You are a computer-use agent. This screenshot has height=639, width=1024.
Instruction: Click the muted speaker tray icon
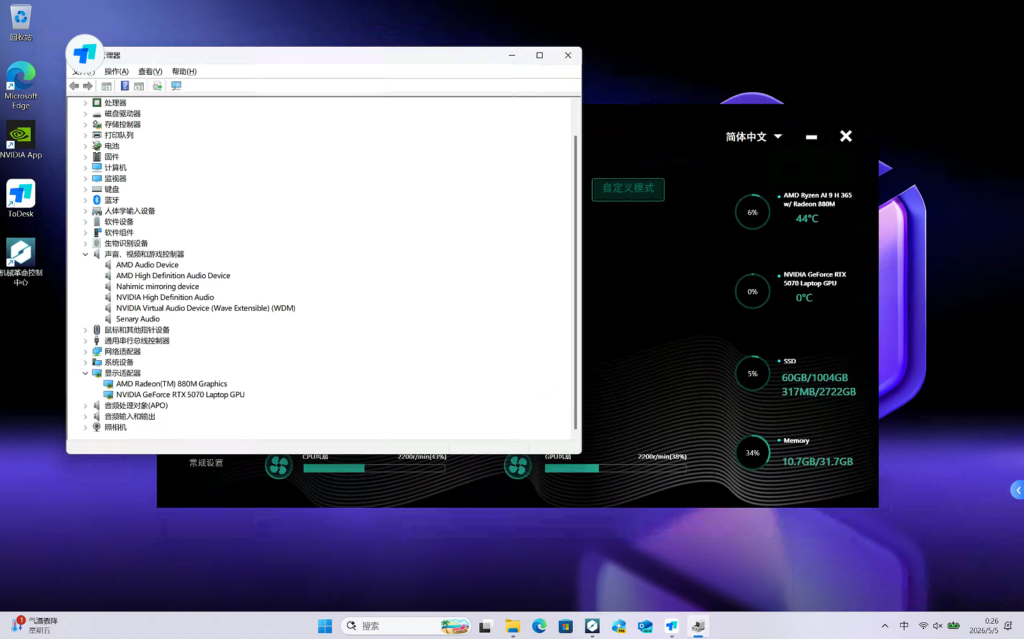pos(938,626)
